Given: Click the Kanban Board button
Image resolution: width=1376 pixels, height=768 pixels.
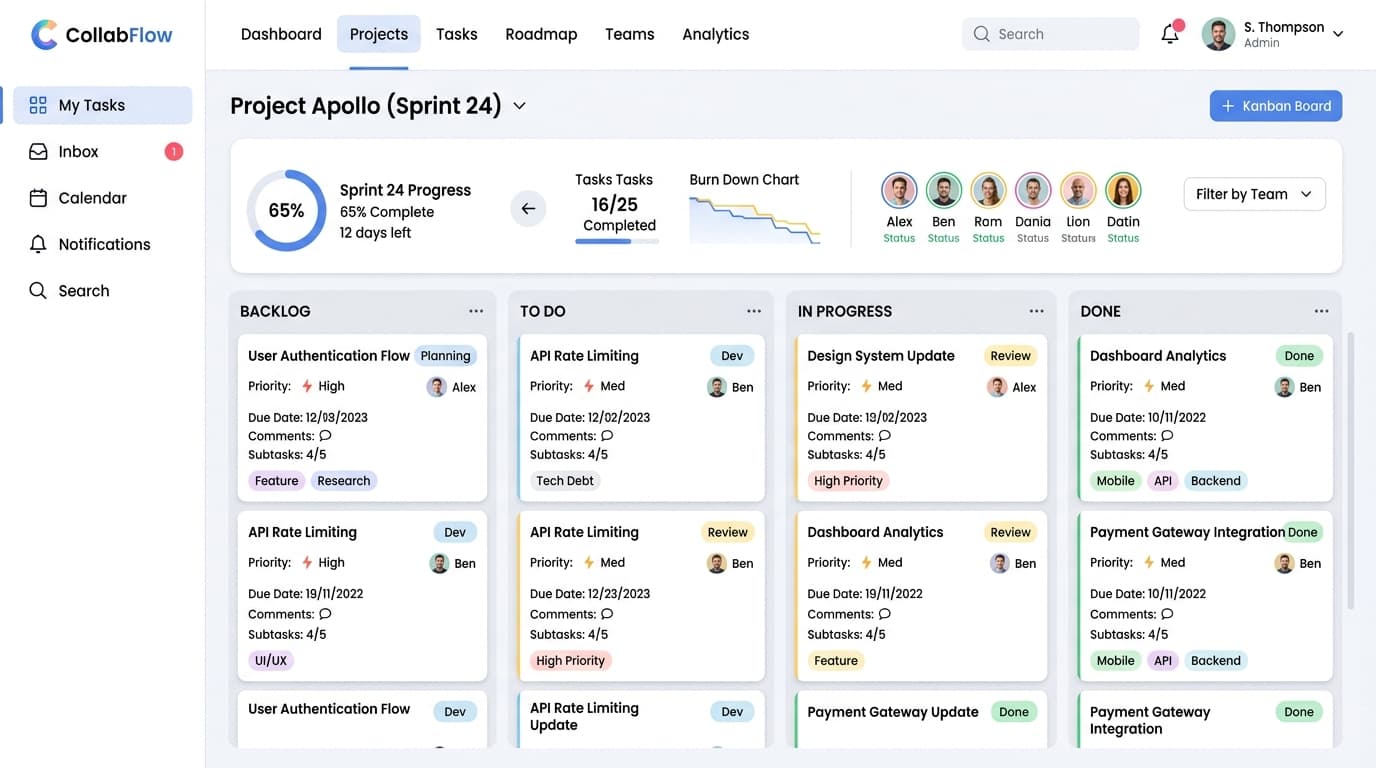Looking at the screenshot, I should (1276, 106).
